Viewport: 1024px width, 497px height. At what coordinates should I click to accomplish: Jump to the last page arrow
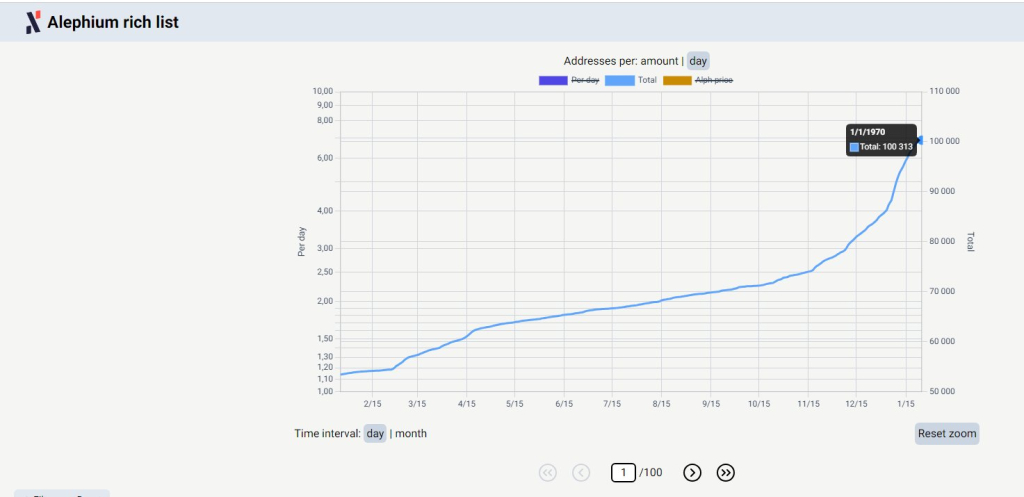(727, 472)
